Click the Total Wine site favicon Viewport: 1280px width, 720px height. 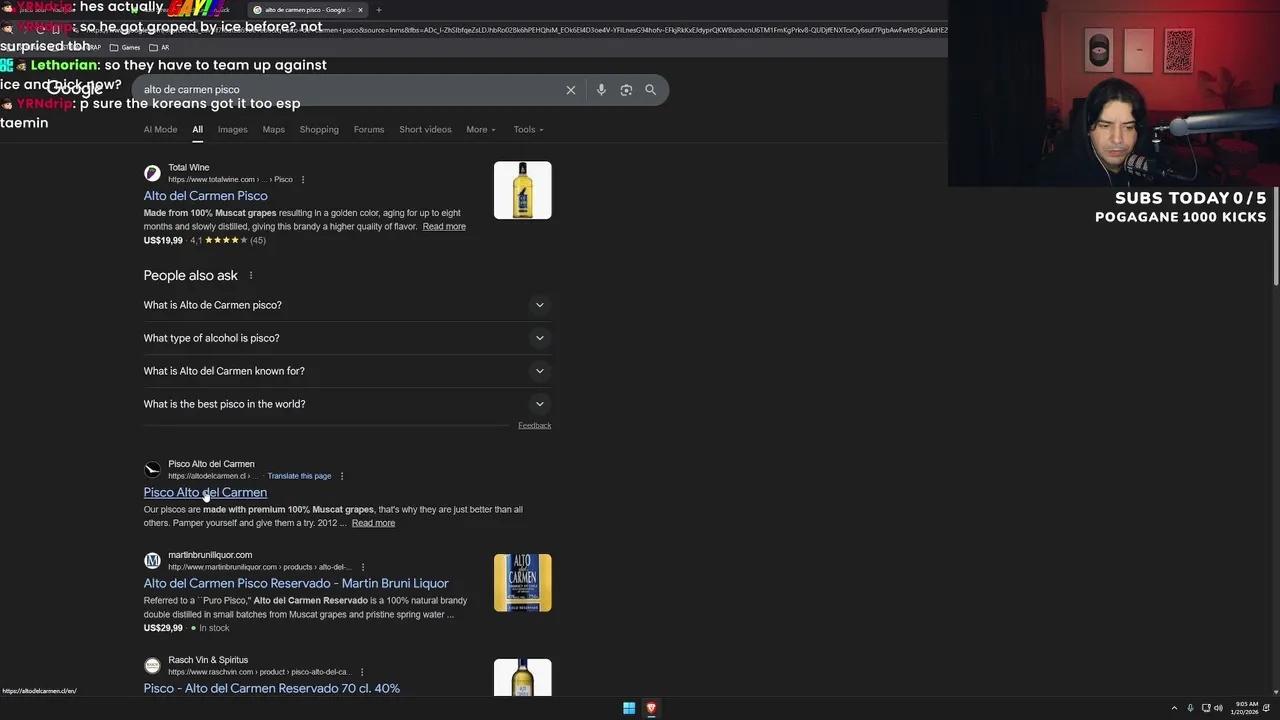[x=152, y=173]
